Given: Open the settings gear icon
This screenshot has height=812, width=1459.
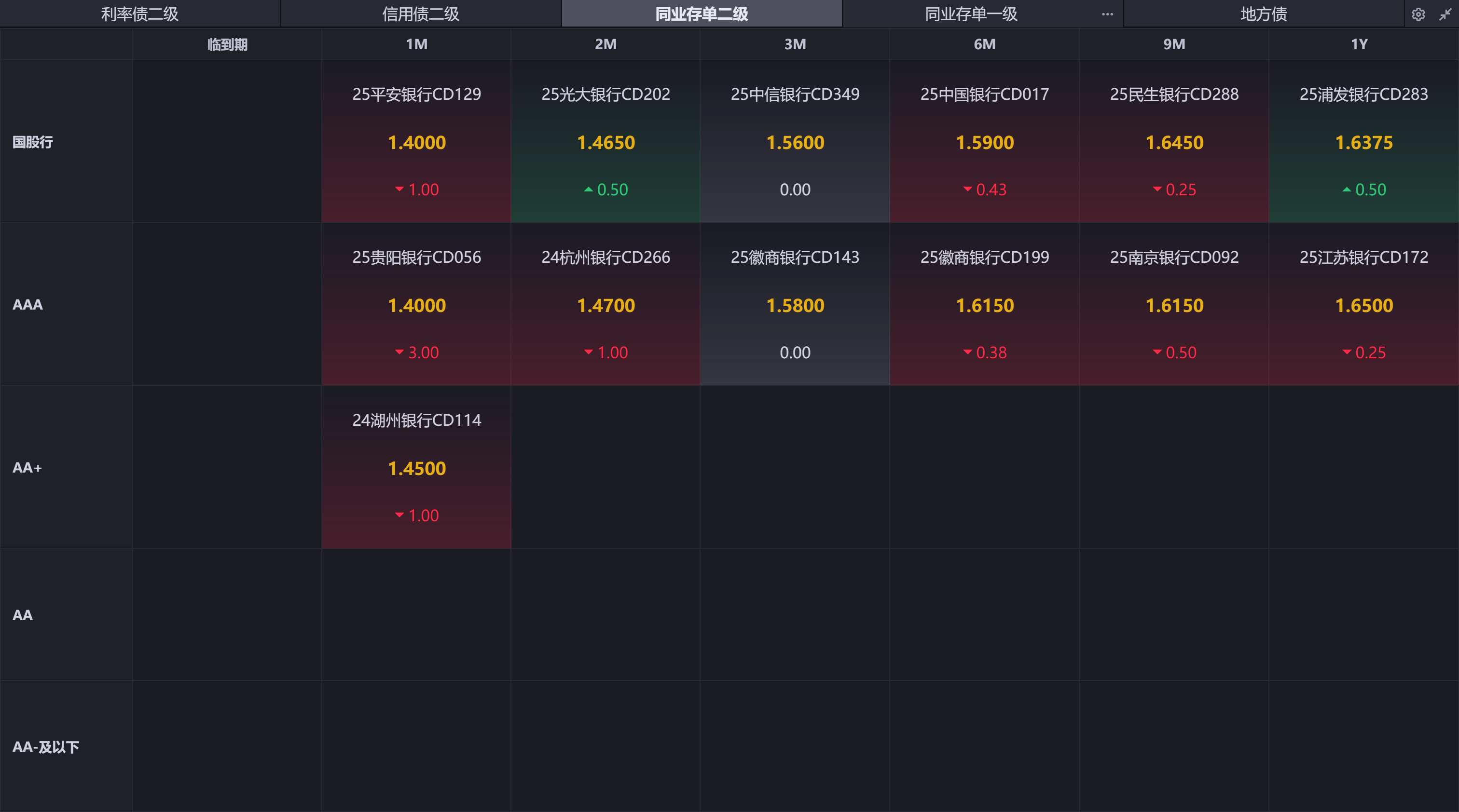Looking at the screenshot, I should click(x=1418, y=14).
